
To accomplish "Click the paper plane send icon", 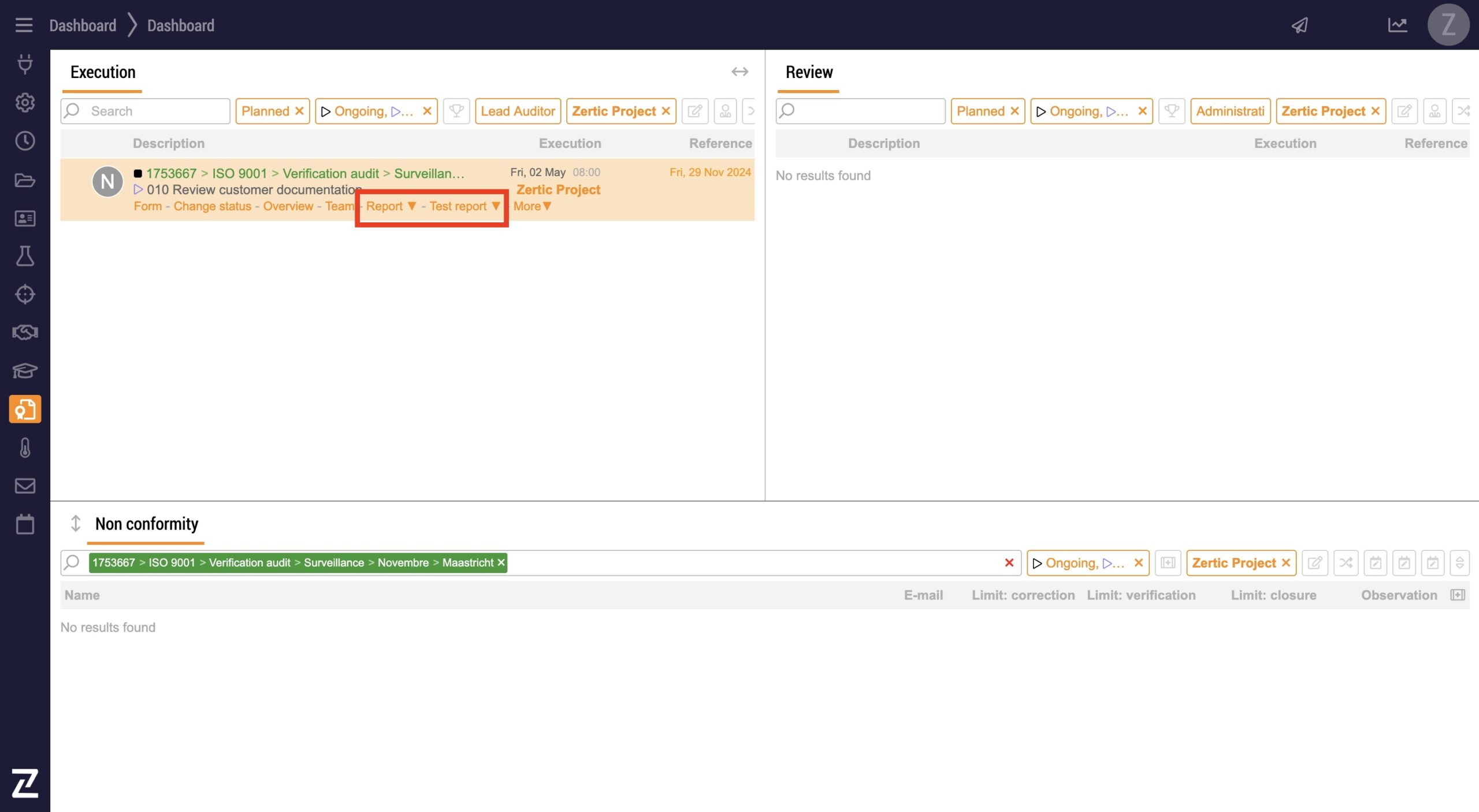I will 1300,25.
